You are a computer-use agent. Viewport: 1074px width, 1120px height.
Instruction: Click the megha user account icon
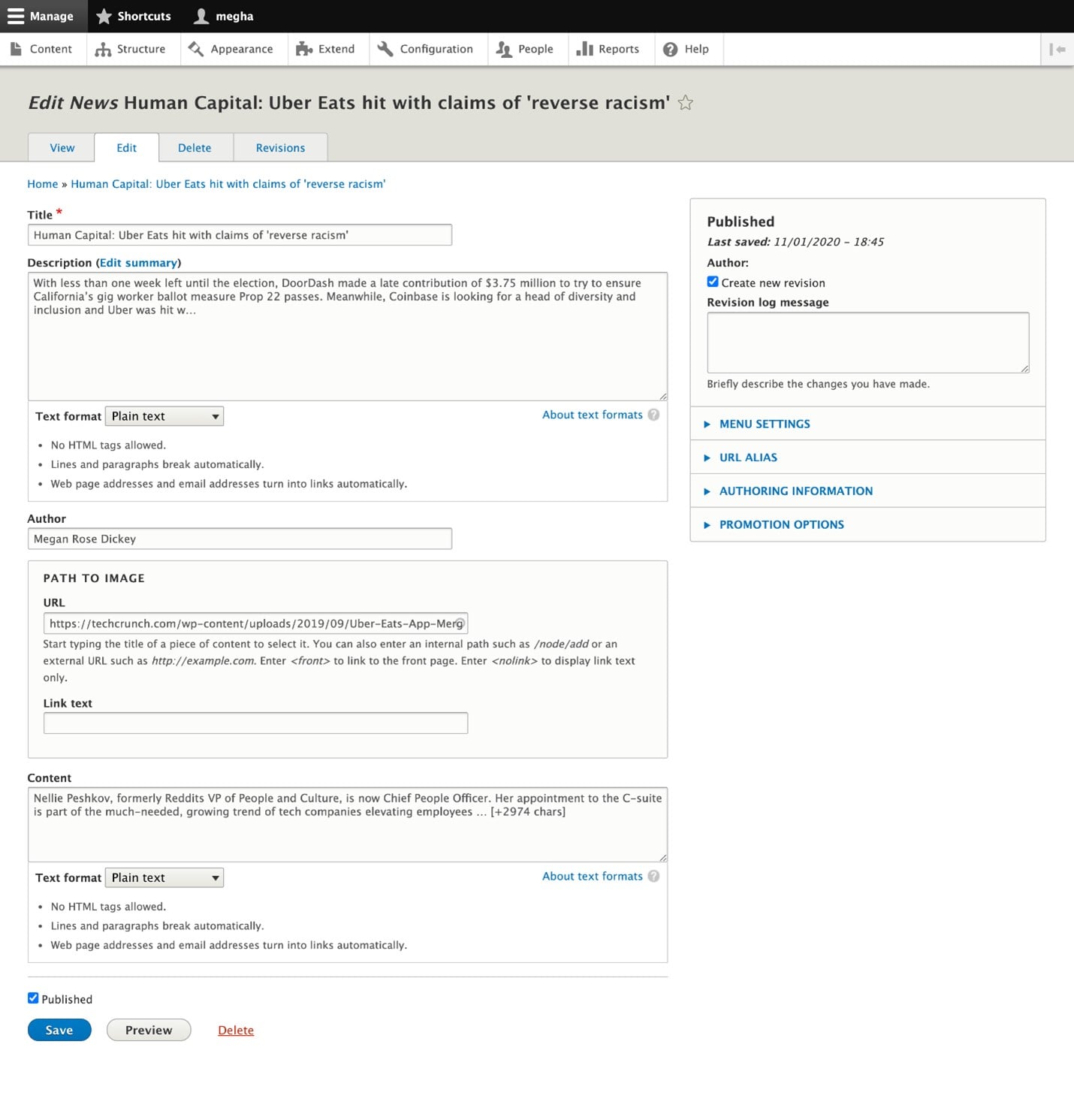pyautogui.click(x=201, y=16)
